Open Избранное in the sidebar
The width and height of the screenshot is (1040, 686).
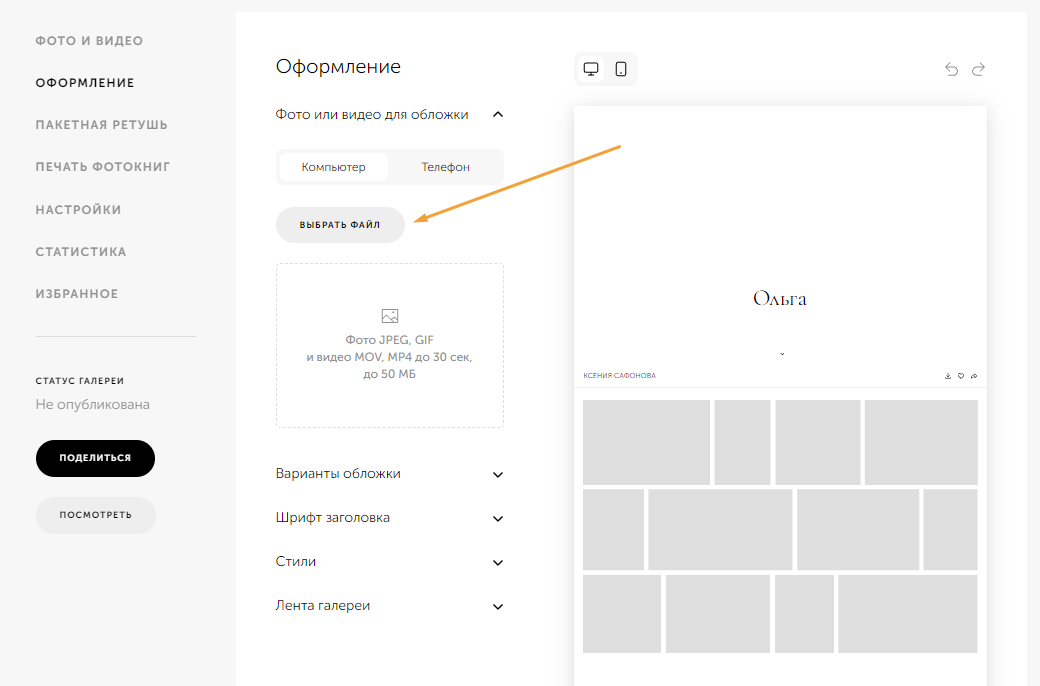pos(77,294)
